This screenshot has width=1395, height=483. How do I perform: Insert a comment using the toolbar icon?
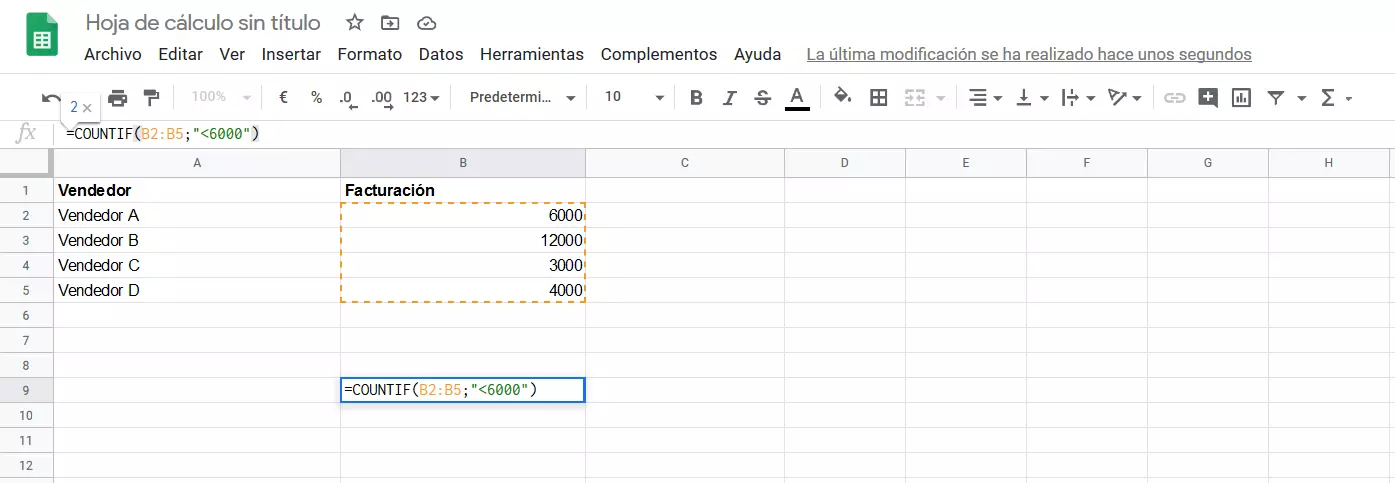click(x=1208, y=97)
